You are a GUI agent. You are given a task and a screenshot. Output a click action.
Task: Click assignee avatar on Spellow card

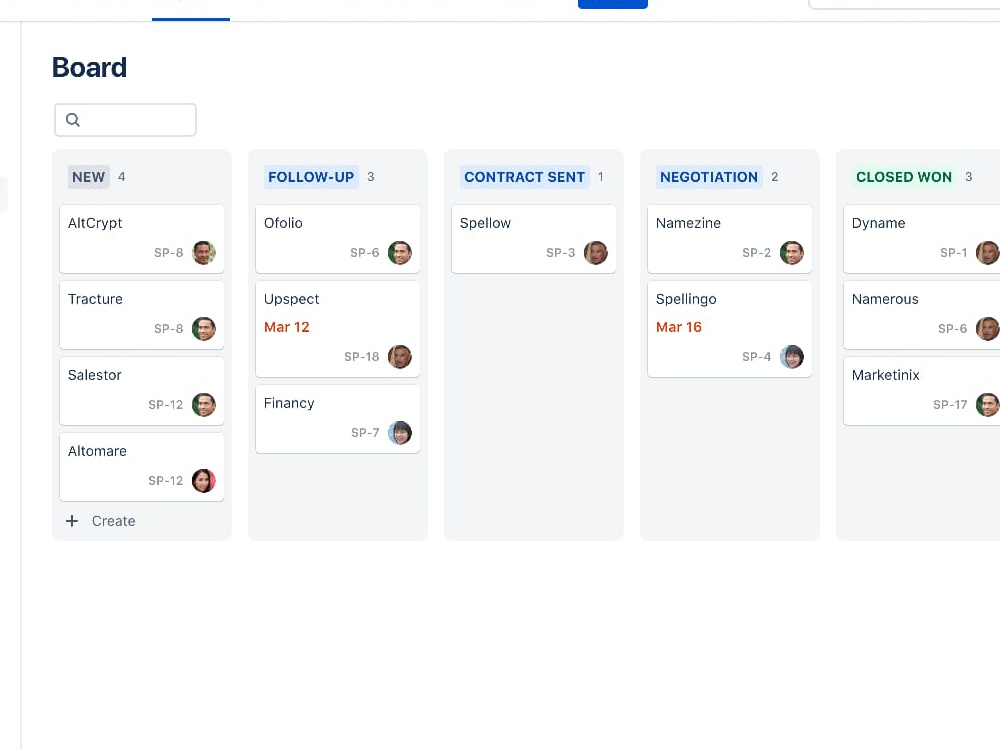[596, 253]
